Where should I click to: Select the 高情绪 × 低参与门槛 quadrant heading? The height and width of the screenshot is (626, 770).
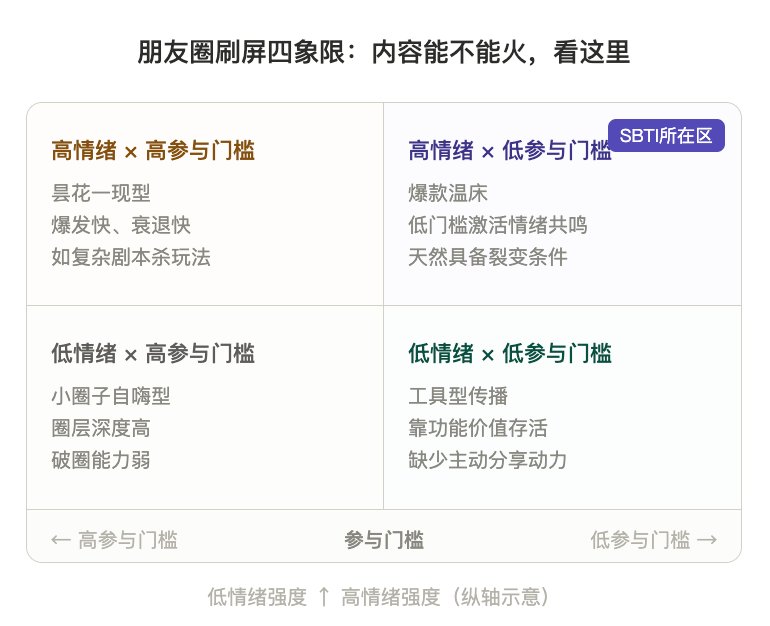pyautogui.click(x=509, y=151)
